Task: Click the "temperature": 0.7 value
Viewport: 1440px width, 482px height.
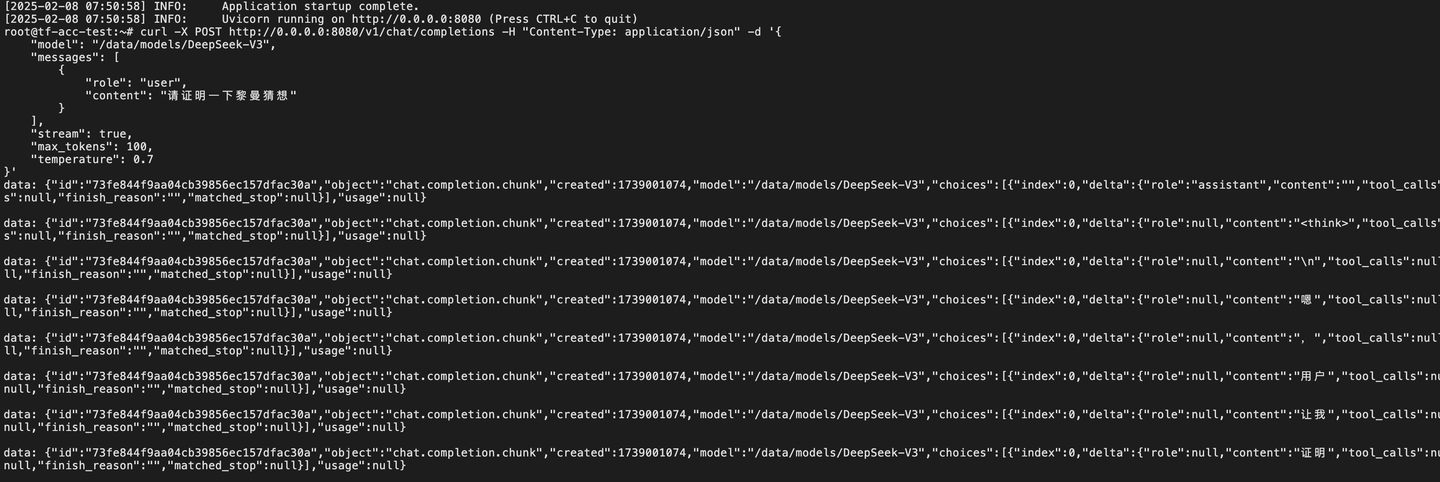Action: 91,159
